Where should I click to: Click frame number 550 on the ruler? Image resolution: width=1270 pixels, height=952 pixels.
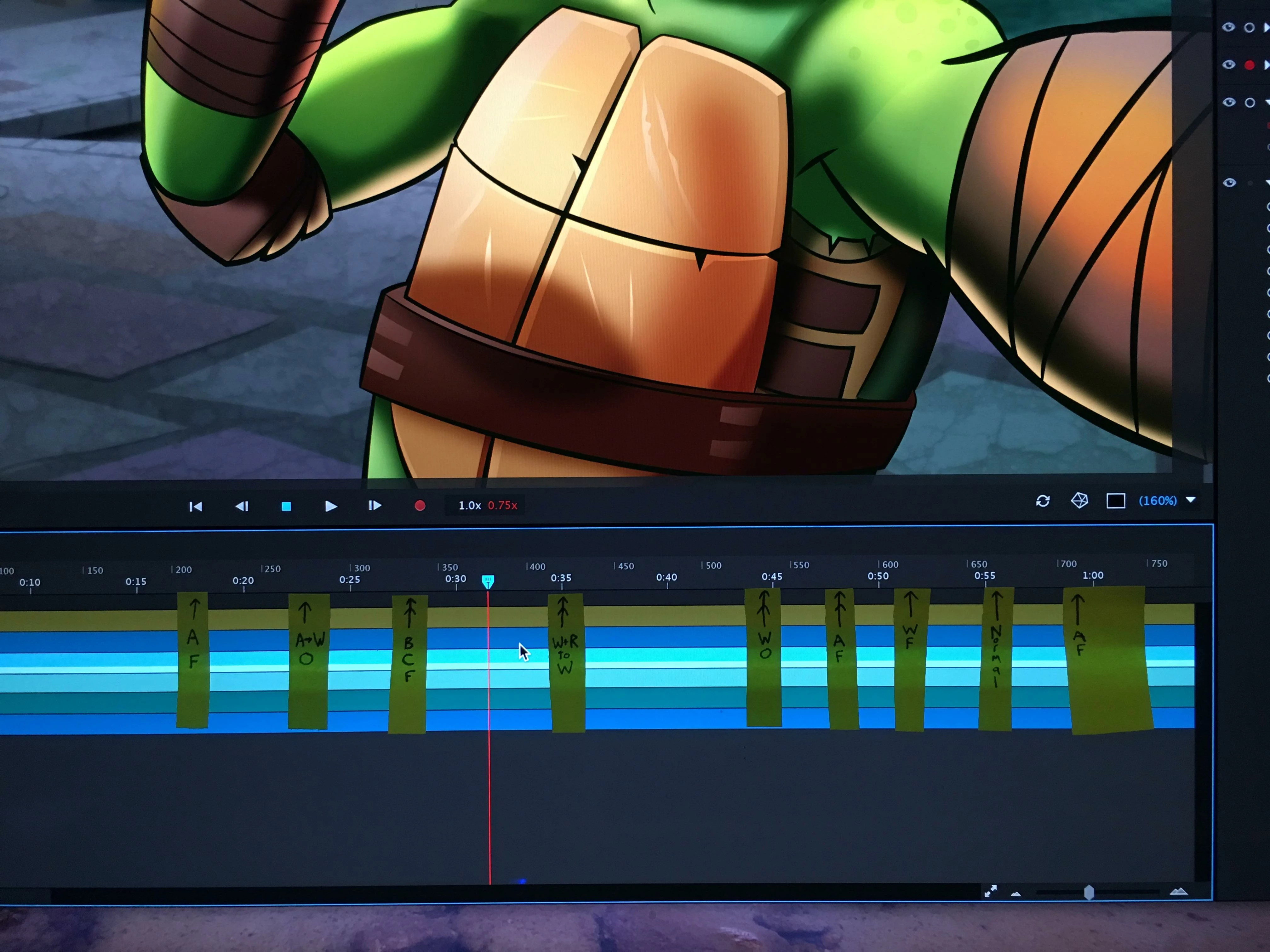pyautogui.click(x=801, y=565)
